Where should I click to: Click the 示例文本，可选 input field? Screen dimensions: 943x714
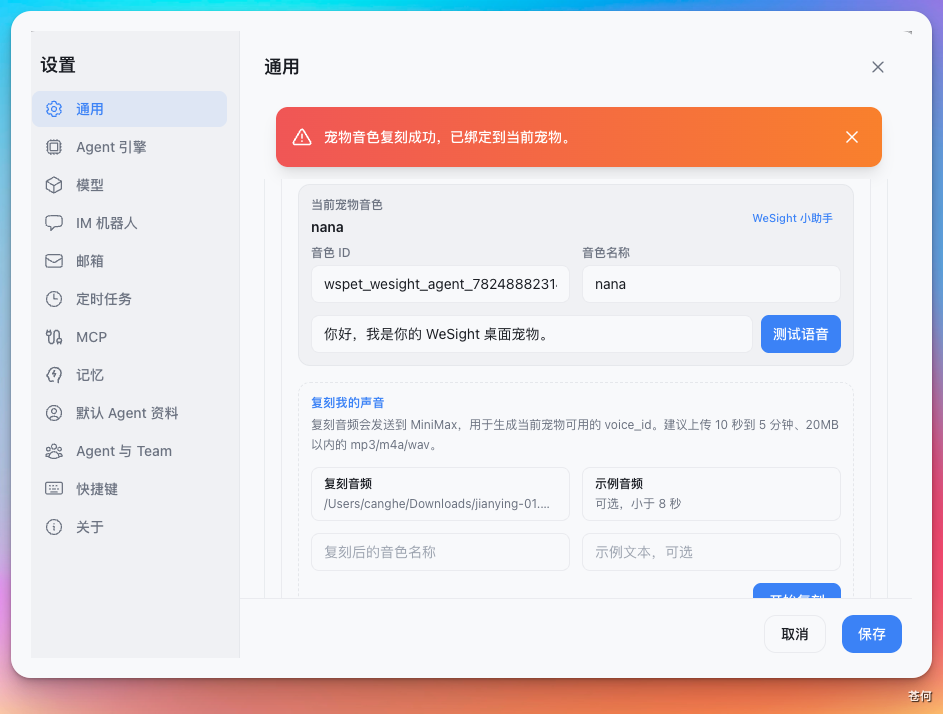[711, 552]
